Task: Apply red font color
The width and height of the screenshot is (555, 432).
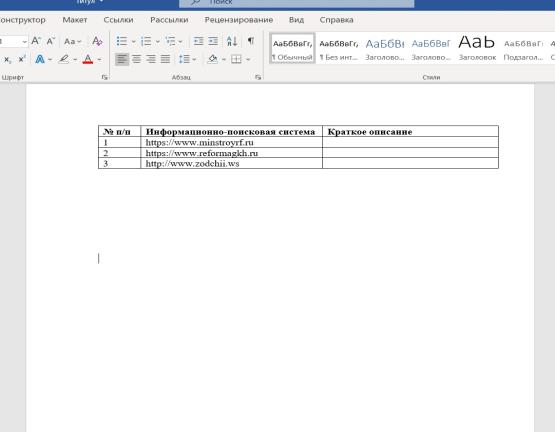Action: click(88, 59)
